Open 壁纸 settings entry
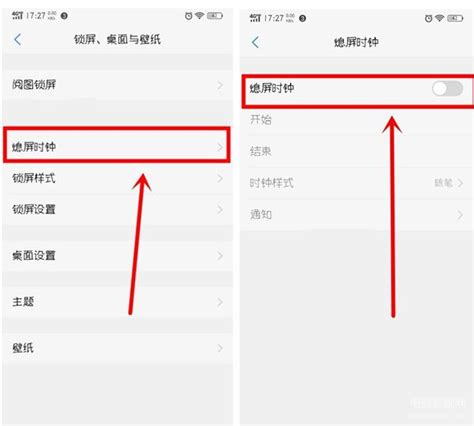The height and width of the screenshot is (426, 474). [118, 348]
